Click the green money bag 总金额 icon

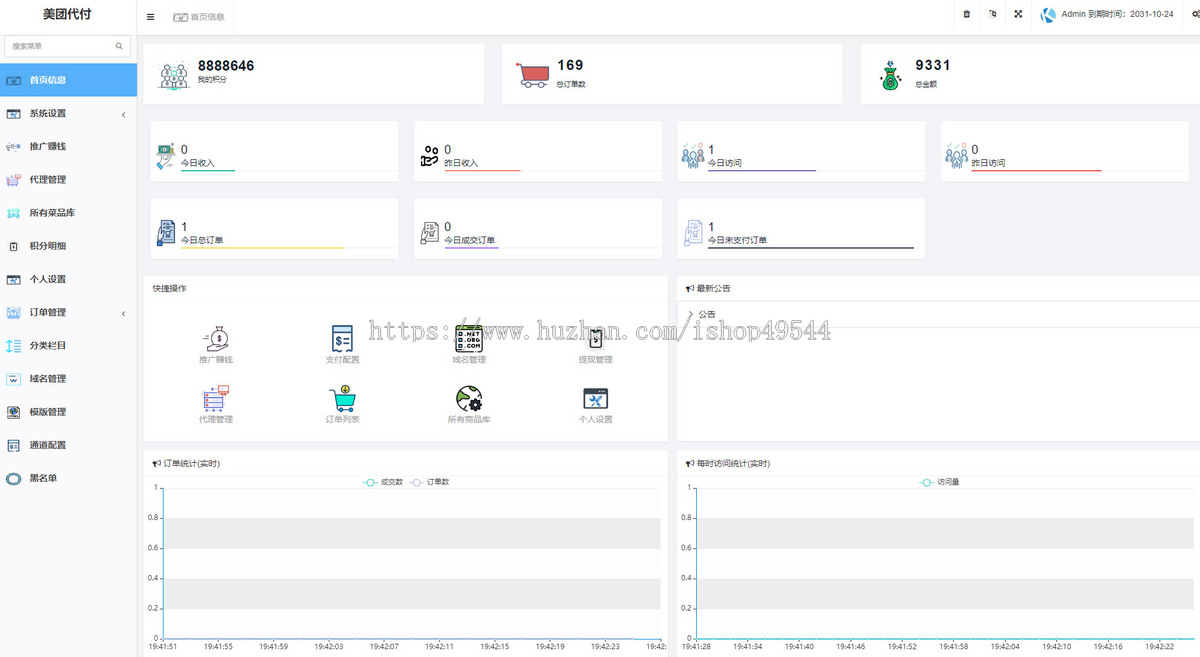(890, 76)
